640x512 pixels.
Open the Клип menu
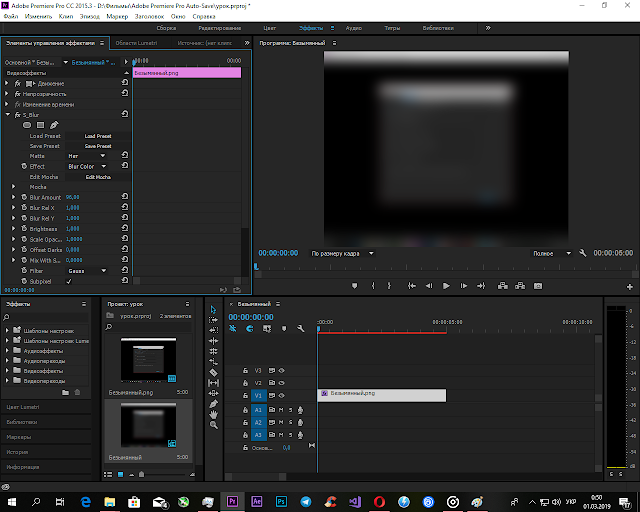[x=66, y=16]
